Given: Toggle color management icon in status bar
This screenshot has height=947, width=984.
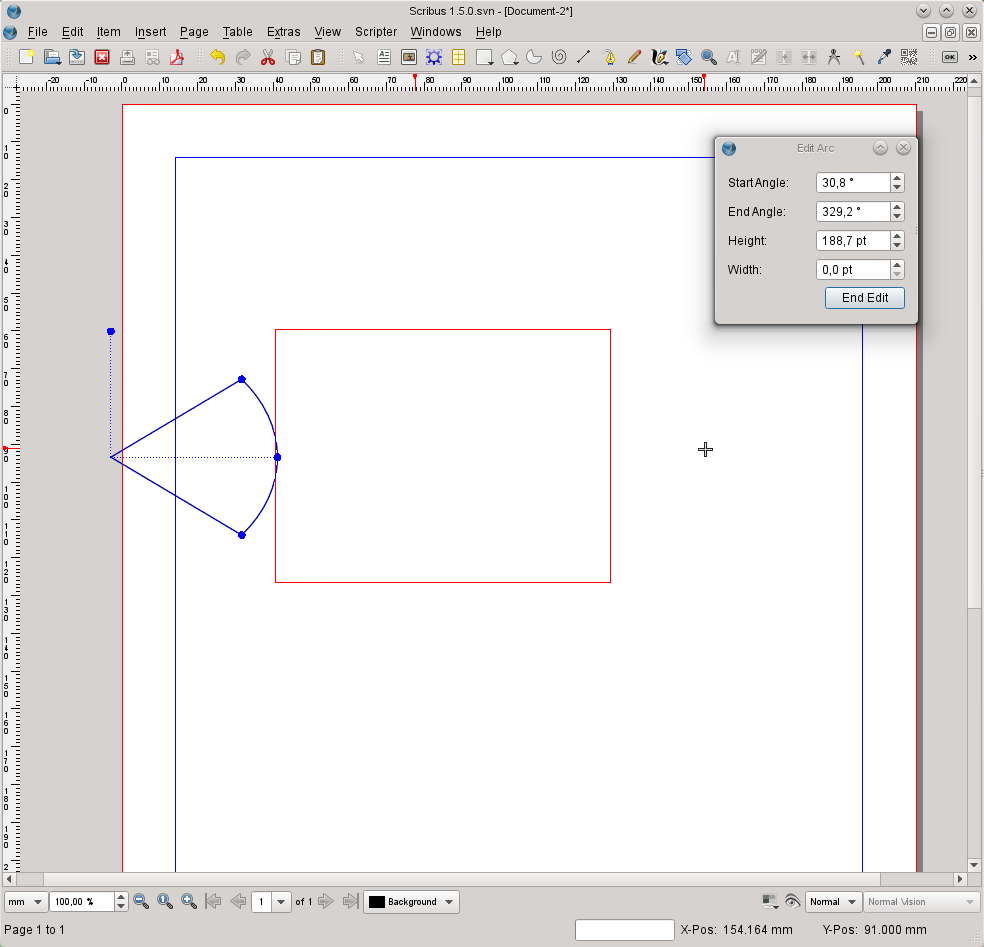Looking at the screenshot, I should 769,902.
